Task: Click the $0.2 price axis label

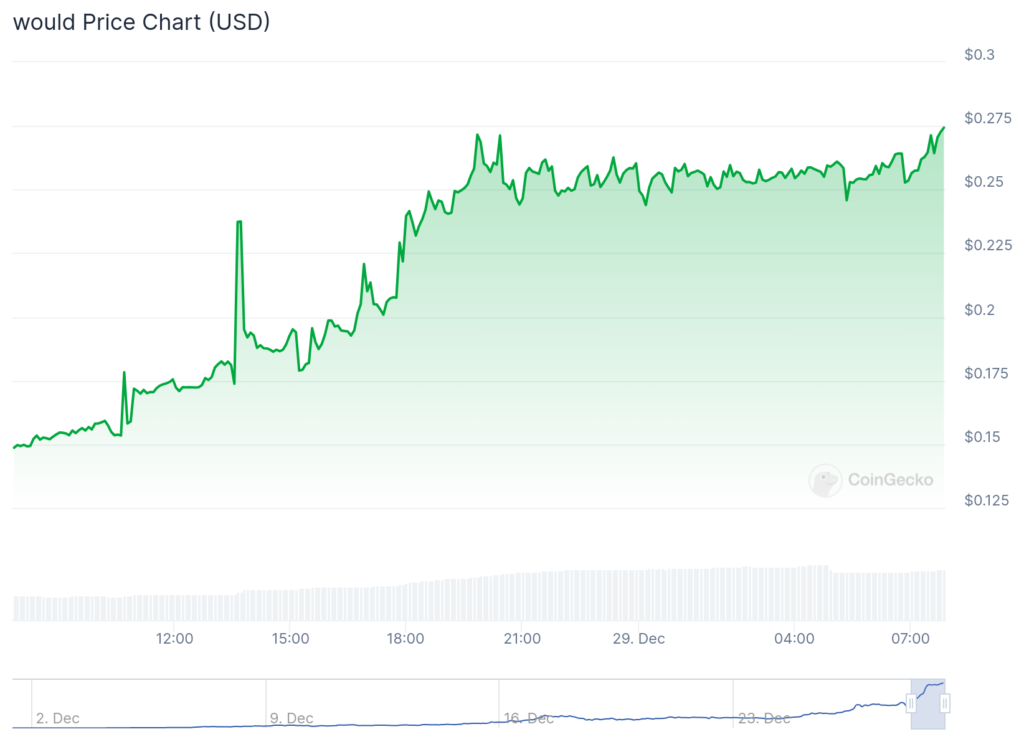Action: (979, 310)
